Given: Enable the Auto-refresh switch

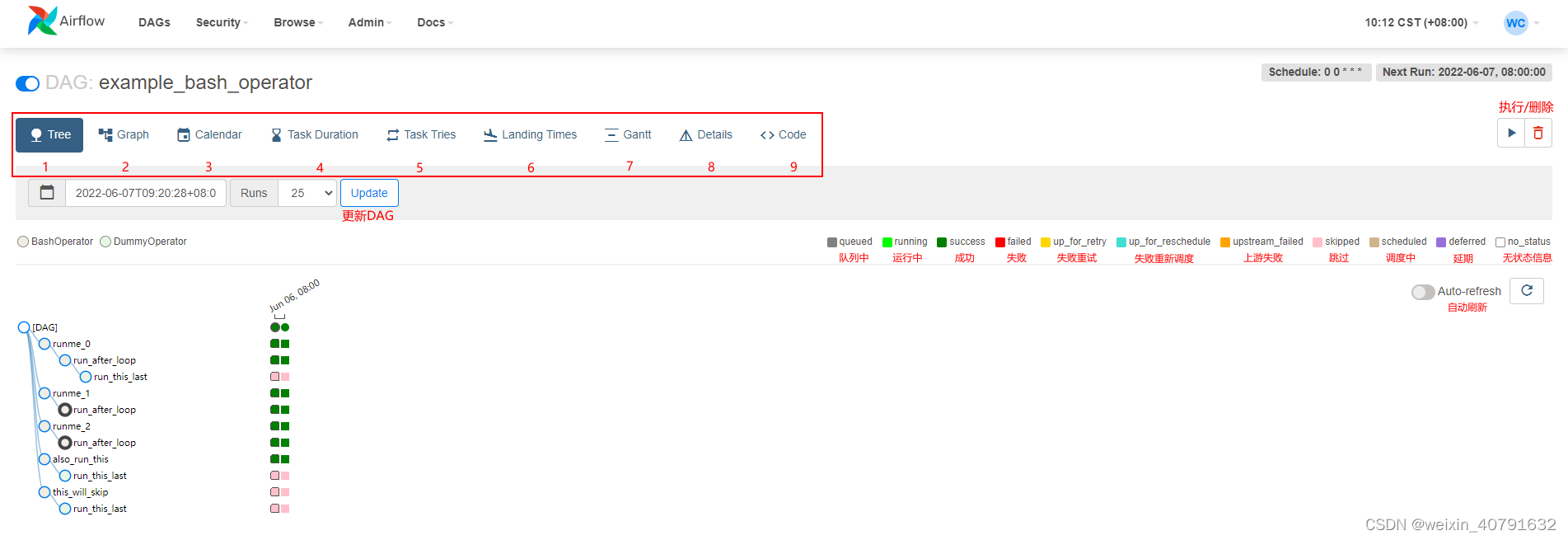Looking at the screenshot, I should point(1423,292).
